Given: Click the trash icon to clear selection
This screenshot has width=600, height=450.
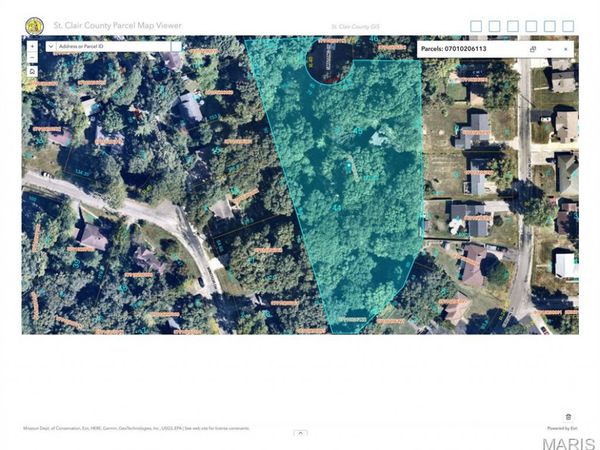Looking at the screenshot, I should [x=568, y=417].
